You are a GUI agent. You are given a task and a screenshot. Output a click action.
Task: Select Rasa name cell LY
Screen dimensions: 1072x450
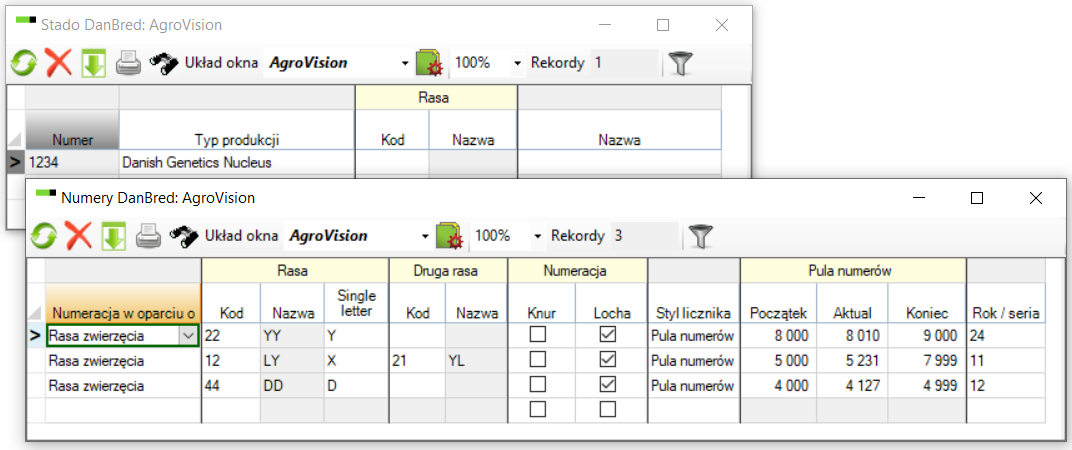(293, 360)
